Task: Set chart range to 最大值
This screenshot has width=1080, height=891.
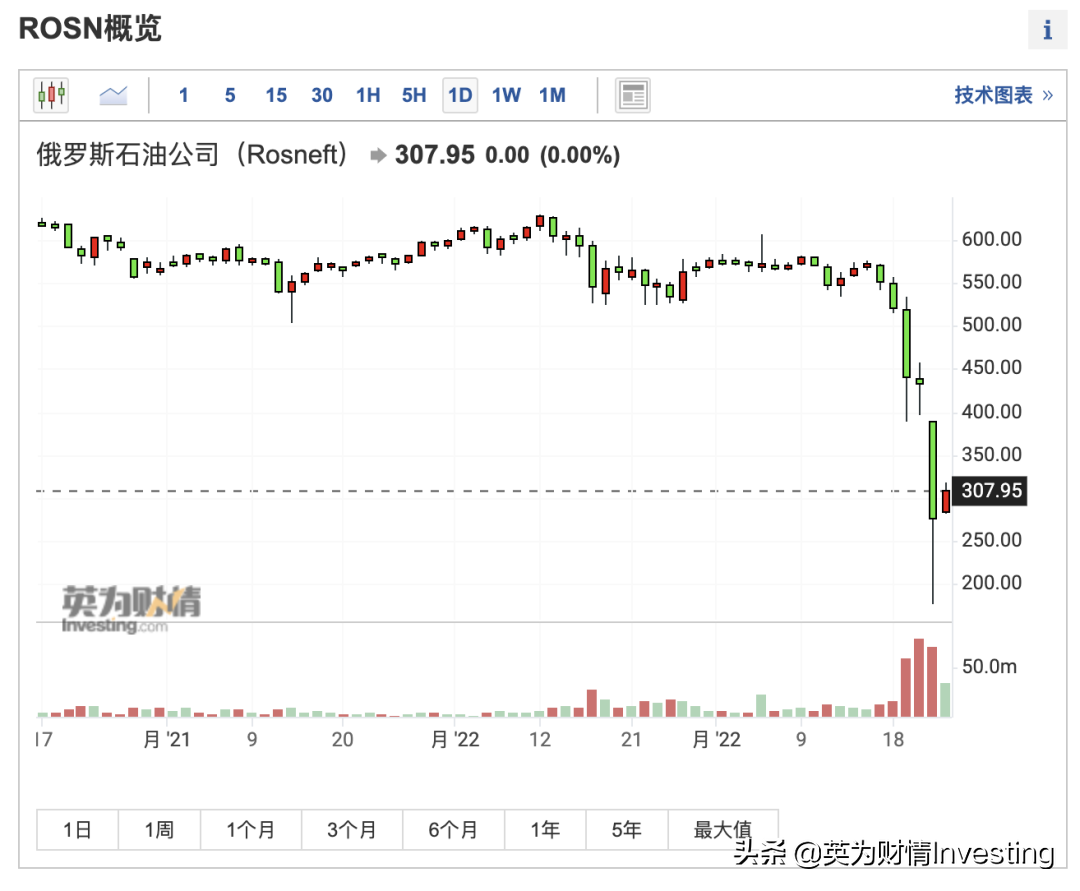Action: coord(723,830)
